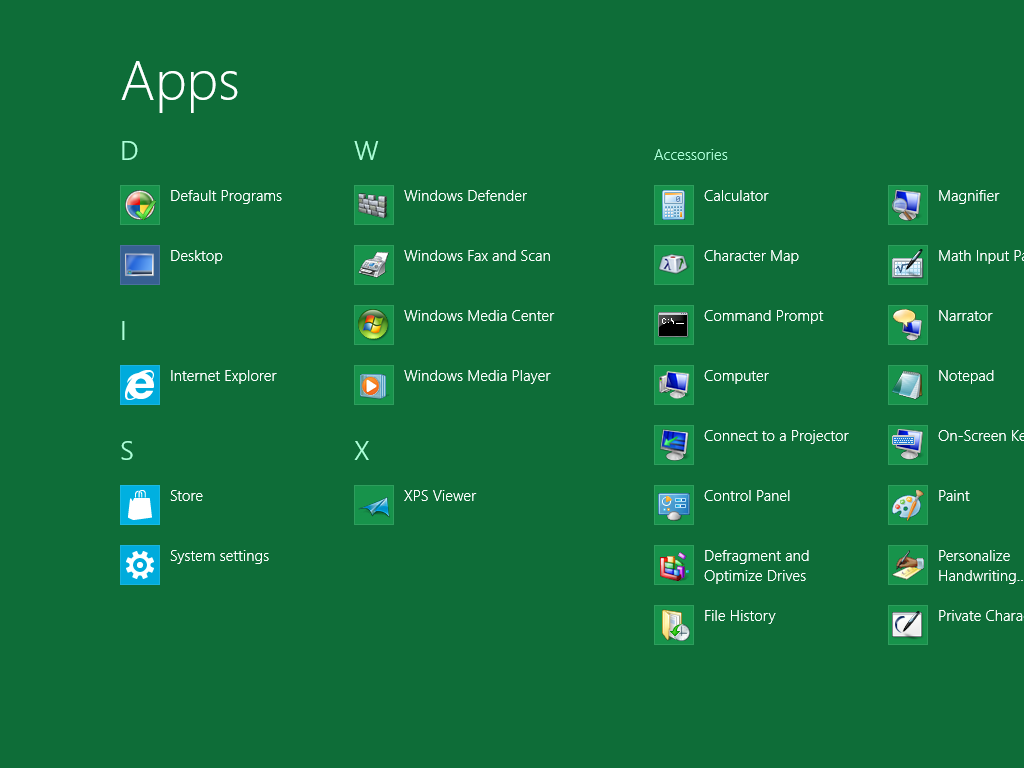Image resolution: width=1024 pixels, height=768 pixels.
Task: Click the 'Notepad' label
Action: tap(966, 377)
